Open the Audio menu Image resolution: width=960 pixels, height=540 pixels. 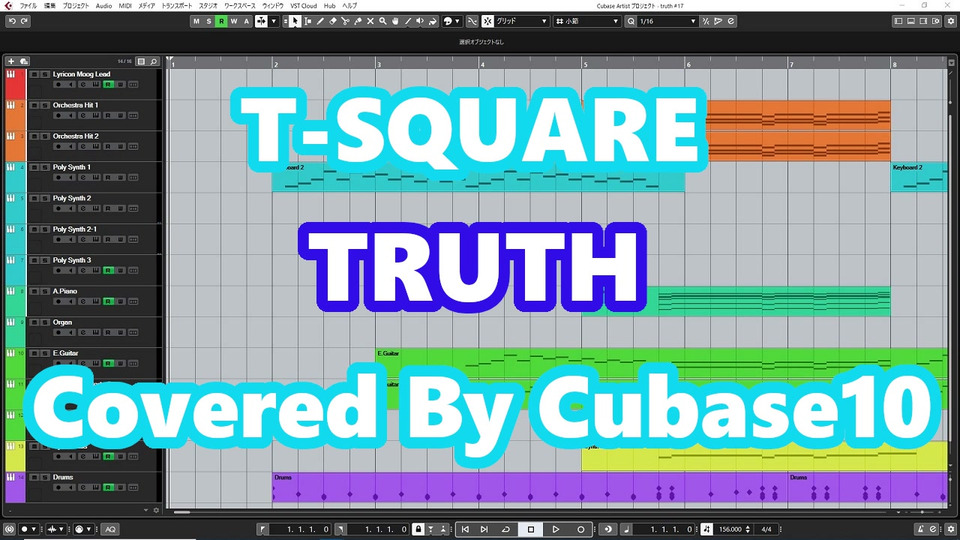pos(103,6)
